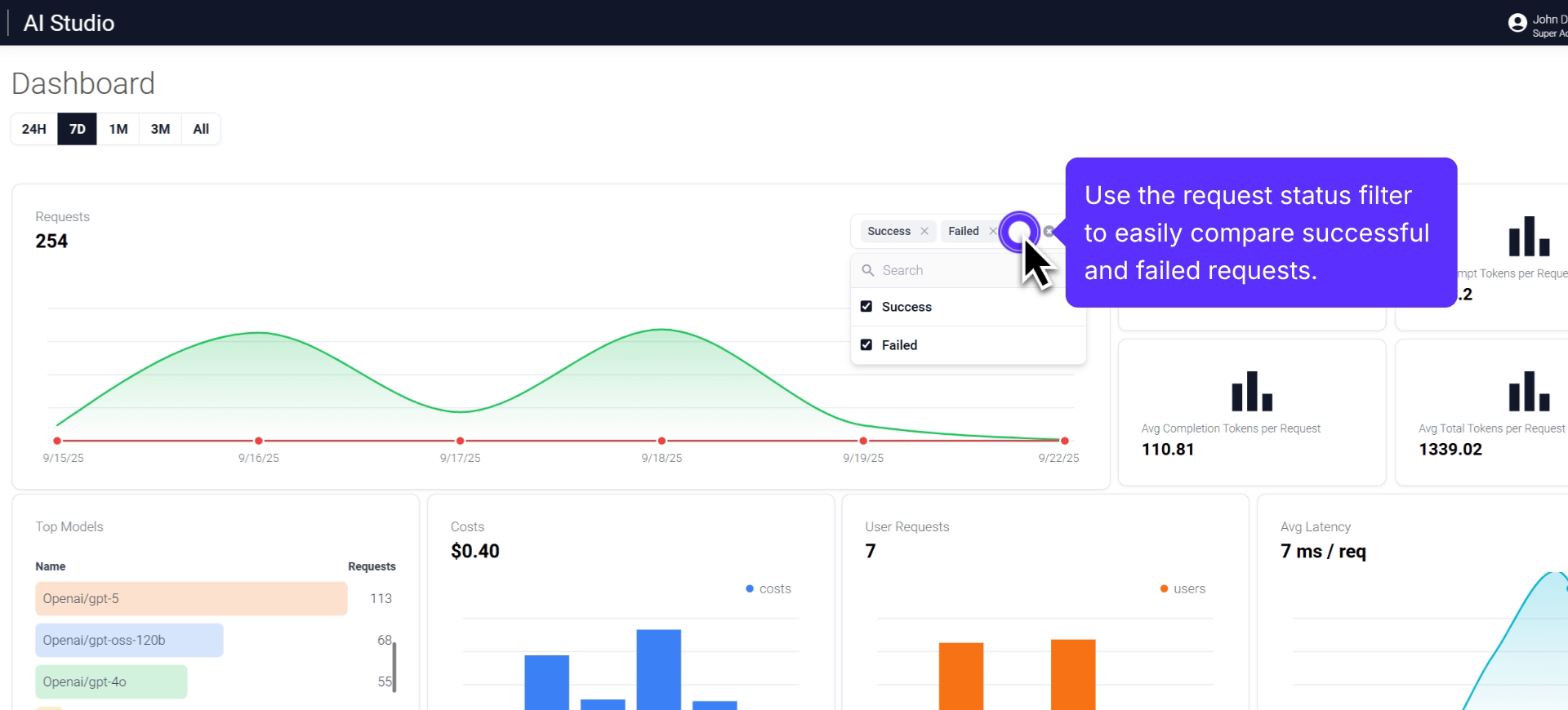Click the blue costs legend dot

click(750, 588)
